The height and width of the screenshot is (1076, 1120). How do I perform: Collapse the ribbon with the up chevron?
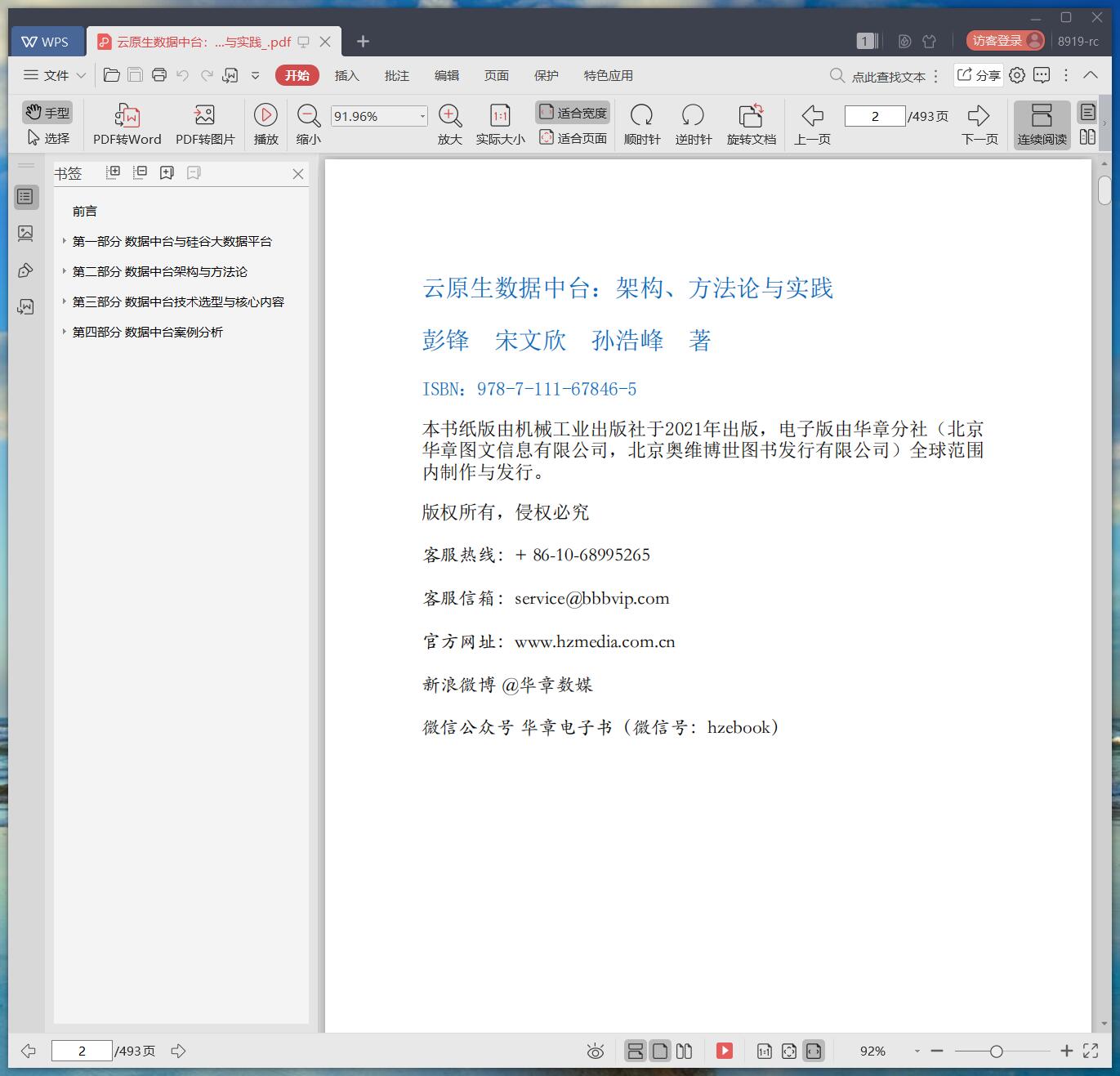1091,75
